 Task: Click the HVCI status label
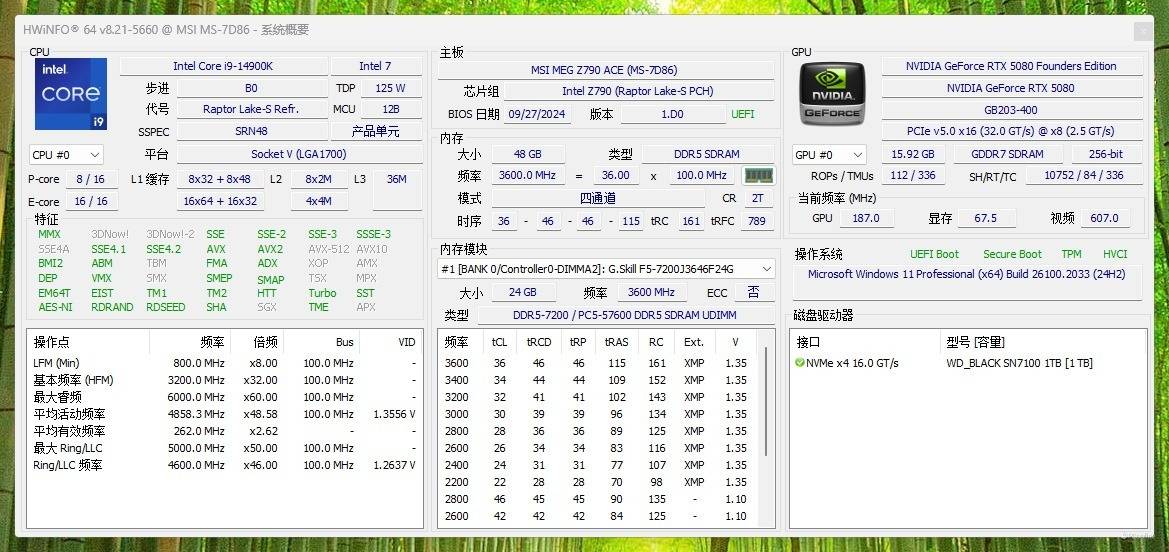click(1115, 254)
